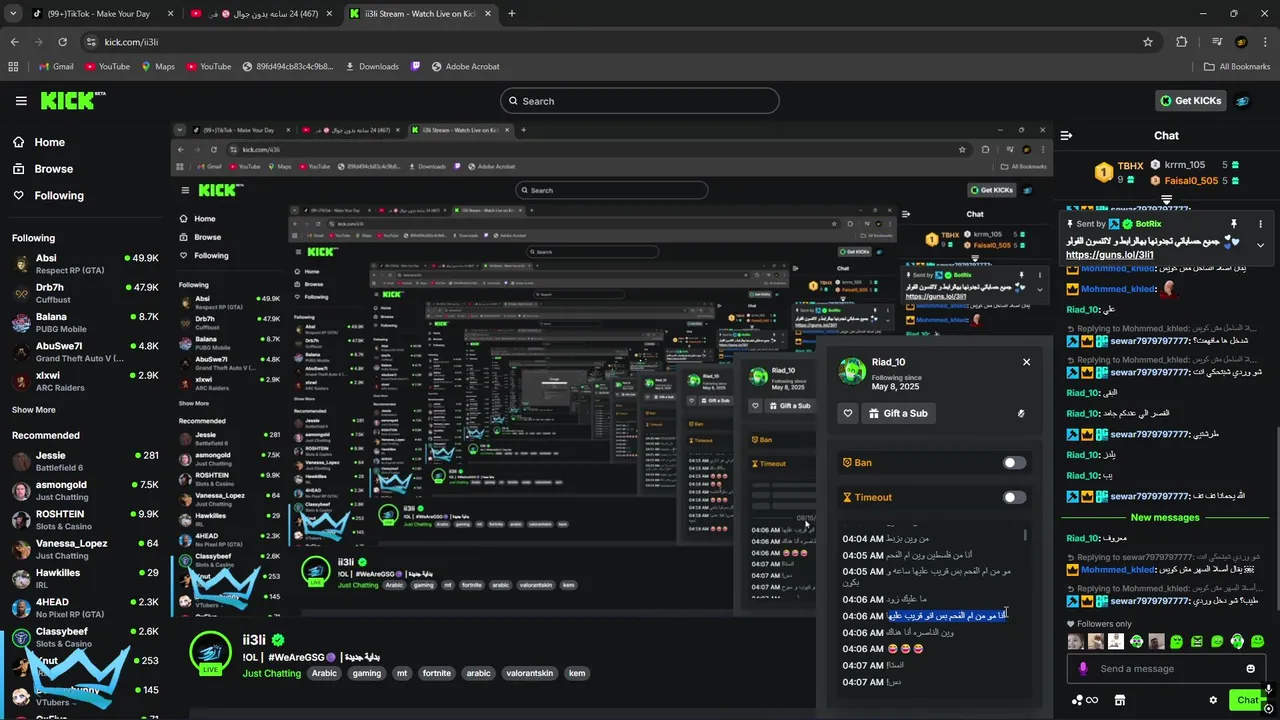This screenshot has height=720, width=1280.
Task: Click Gift a Sub in Riad_10 card
Action: point(898,413)
